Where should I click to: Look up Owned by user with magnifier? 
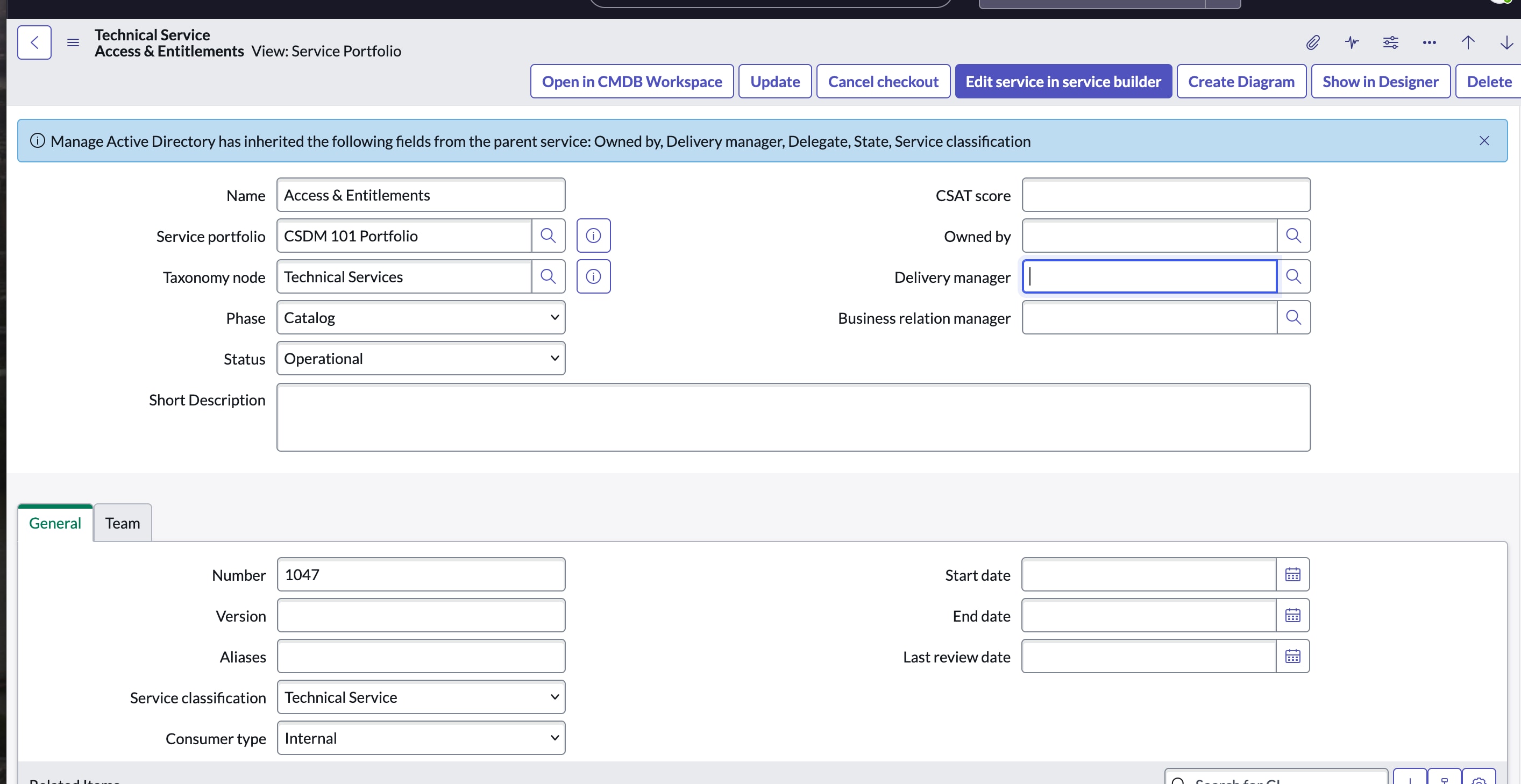click(1293, 236)
